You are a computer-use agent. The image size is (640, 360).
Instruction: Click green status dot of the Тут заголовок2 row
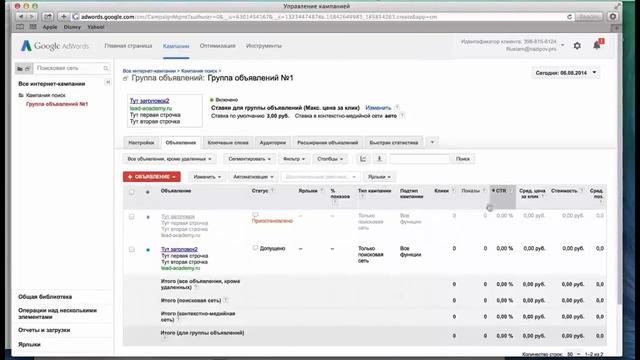148,250
